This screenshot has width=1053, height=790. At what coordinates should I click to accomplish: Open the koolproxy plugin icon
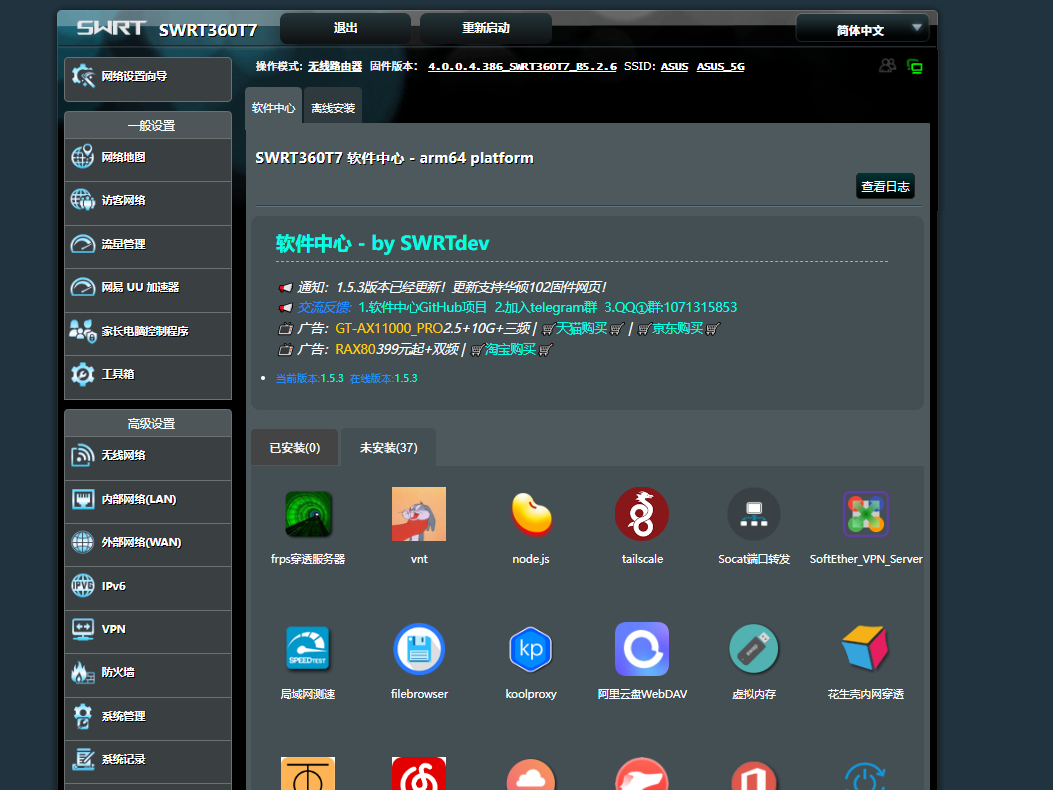(x=531, y=650)
